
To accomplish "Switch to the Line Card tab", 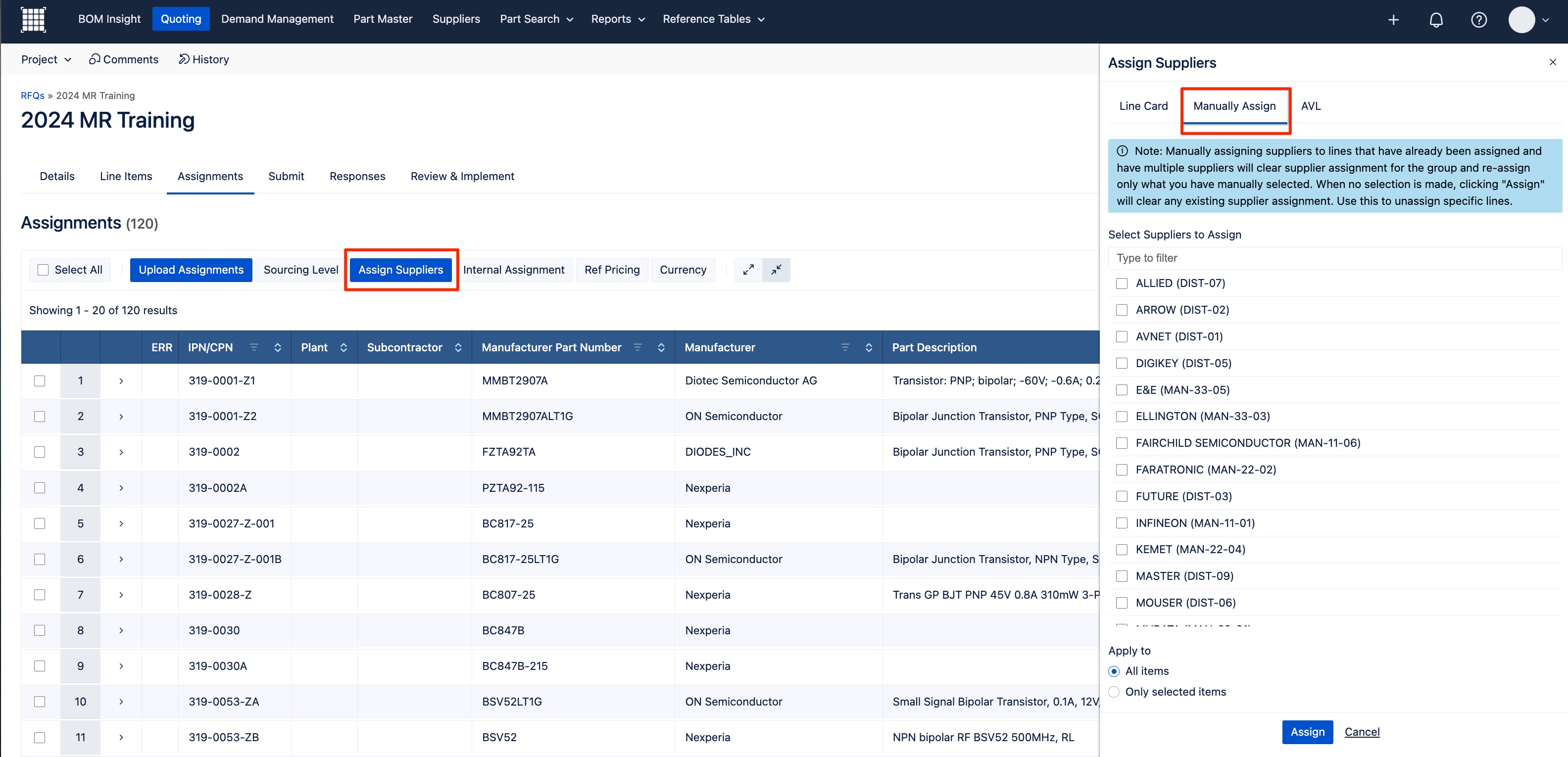I will (1143, 106).
